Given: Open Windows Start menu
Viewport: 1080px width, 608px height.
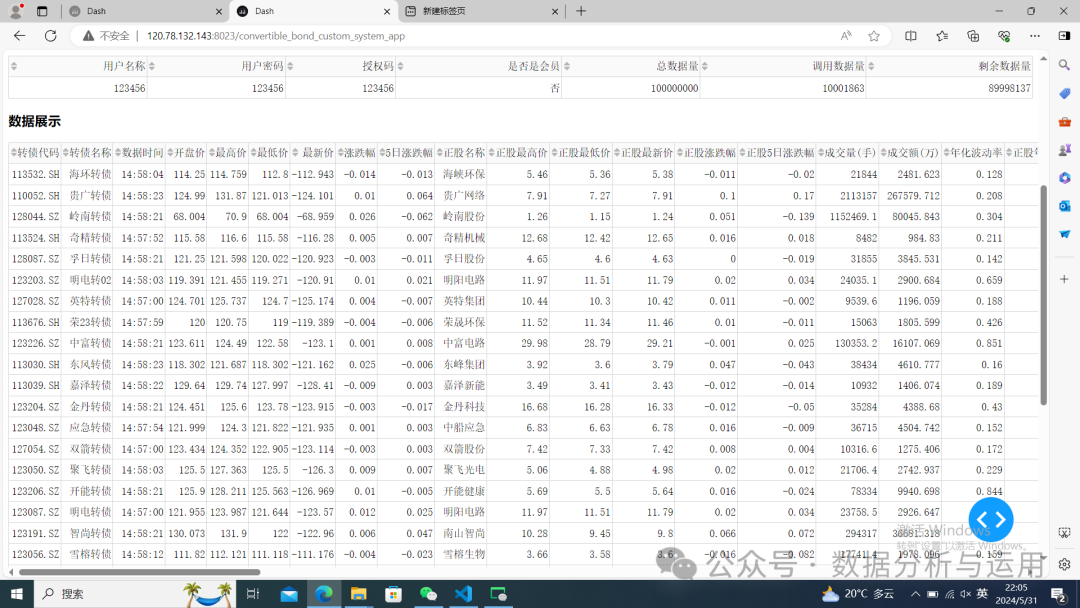Looking at the screenshot, I should tap(17, 594).
